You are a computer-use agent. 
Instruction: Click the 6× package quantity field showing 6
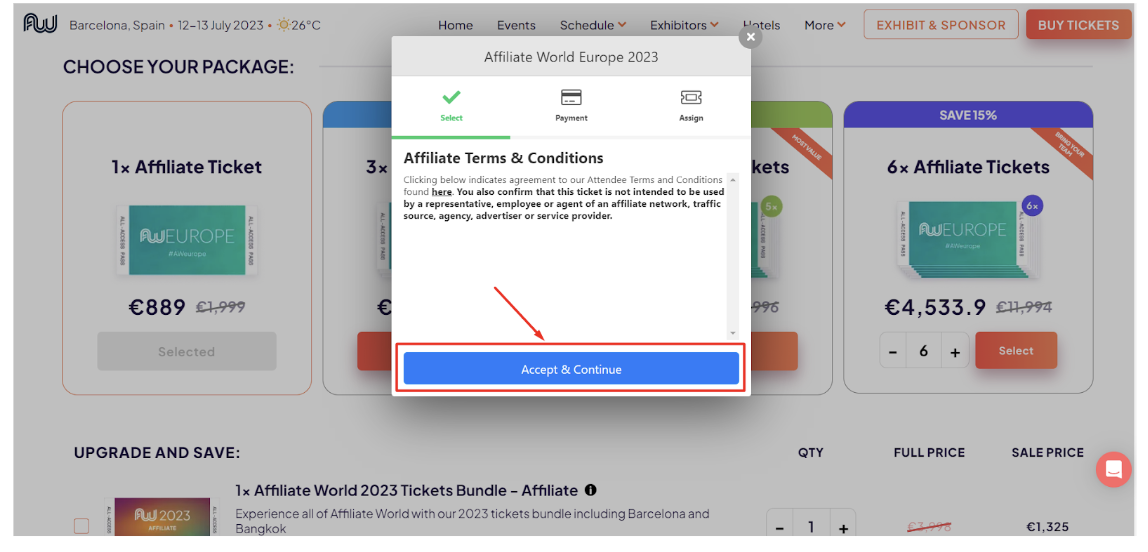(923, 351)
